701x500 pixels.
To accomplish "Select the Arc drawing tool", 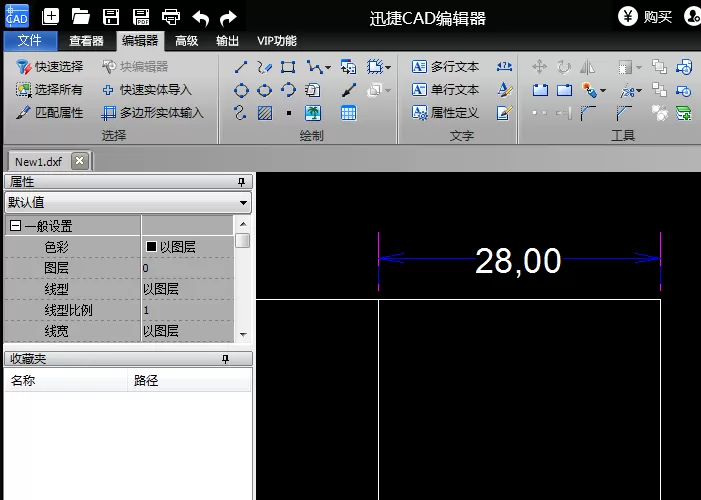I will pos(288,90).
